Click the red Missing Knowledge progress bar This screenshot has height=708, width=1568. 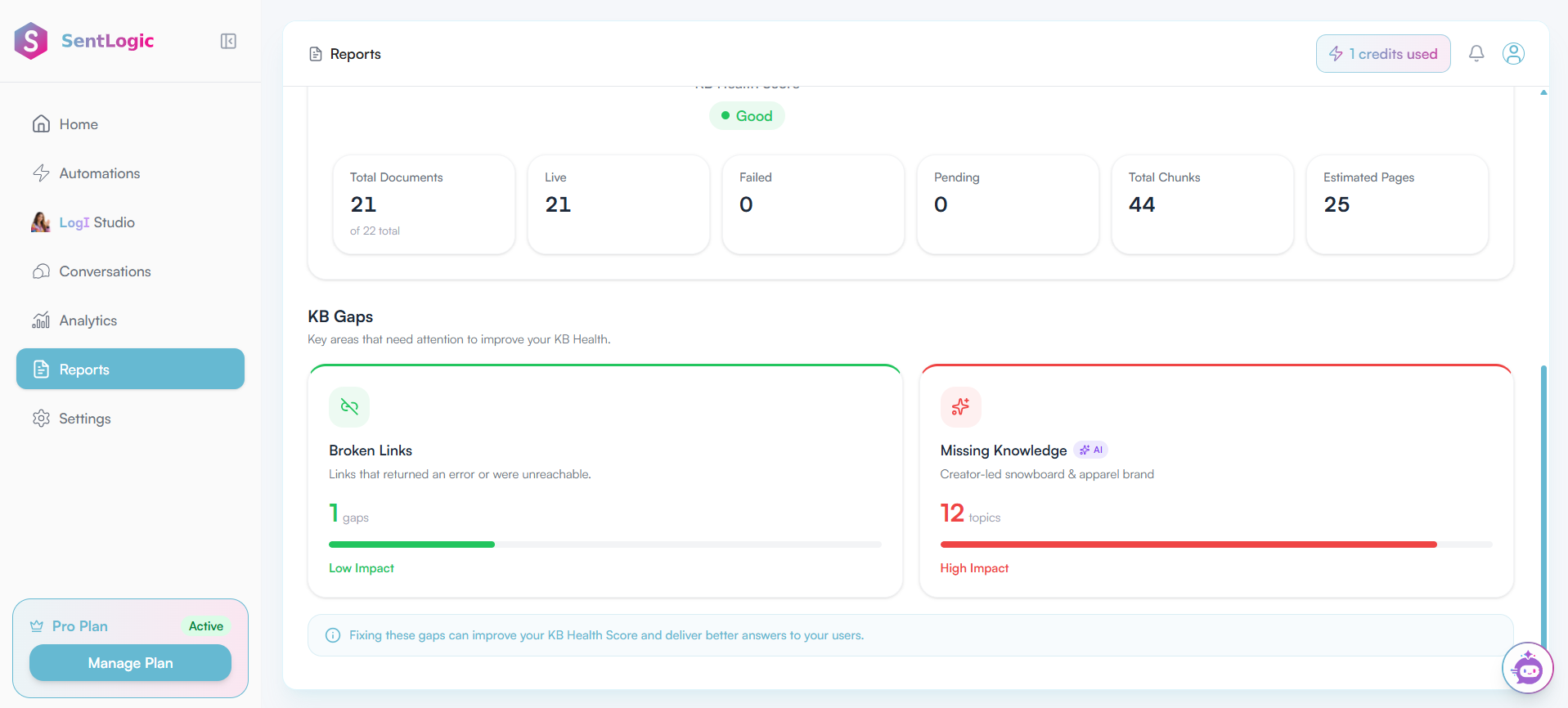pos(1188,544)
